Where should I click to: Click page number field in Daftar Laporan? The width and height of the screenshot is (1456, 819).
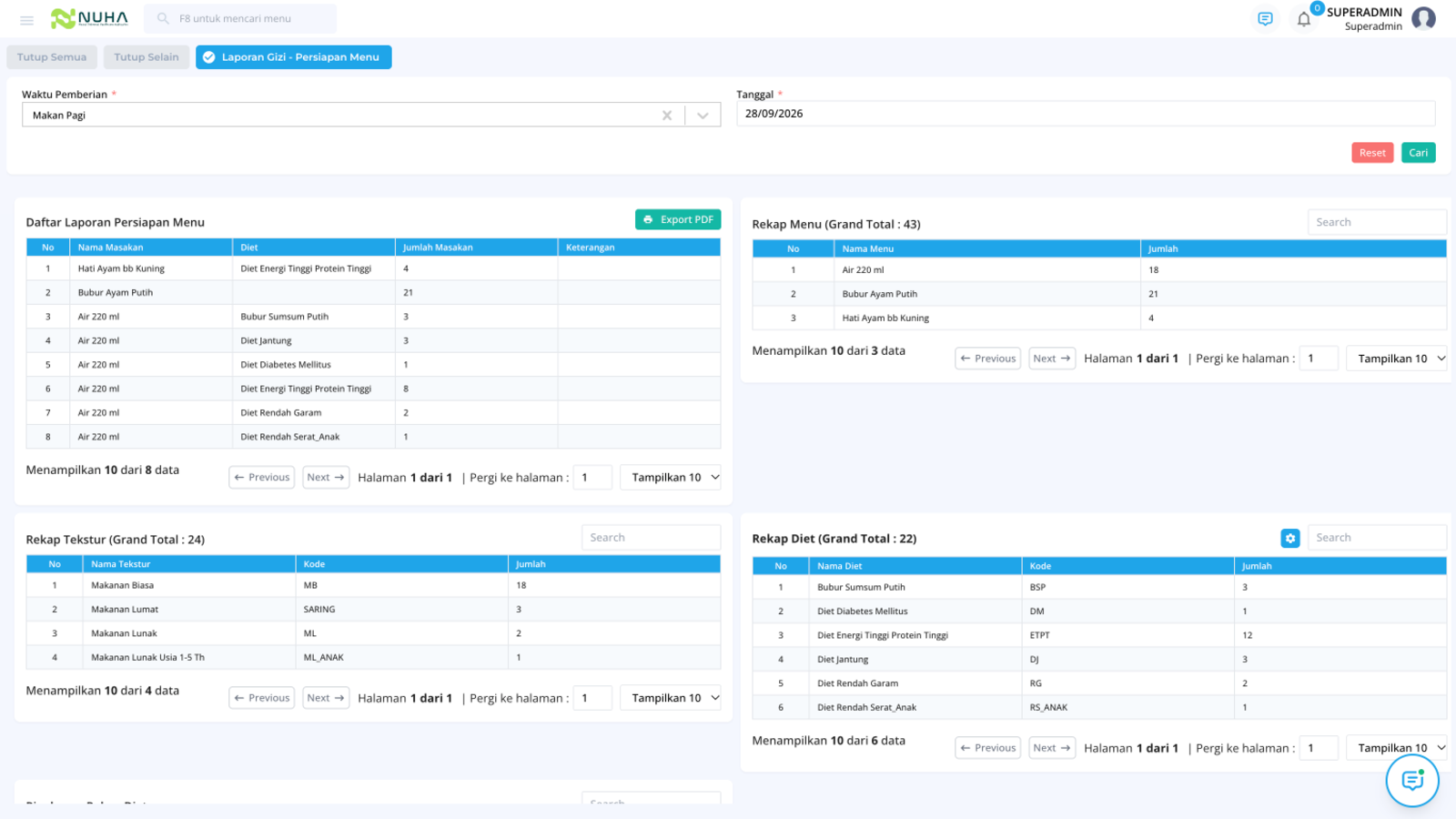[592, 478]
